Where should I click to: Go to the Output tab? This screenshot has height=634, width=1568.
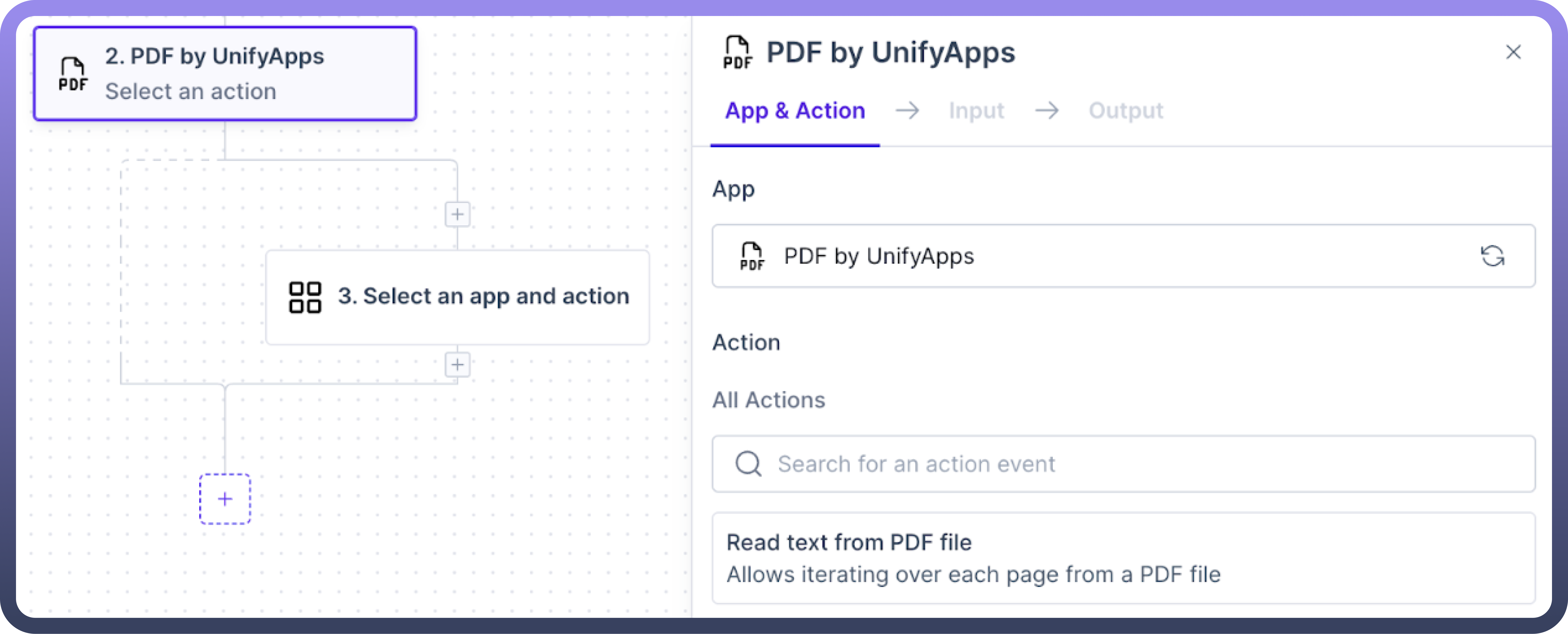click(1125, 111)
